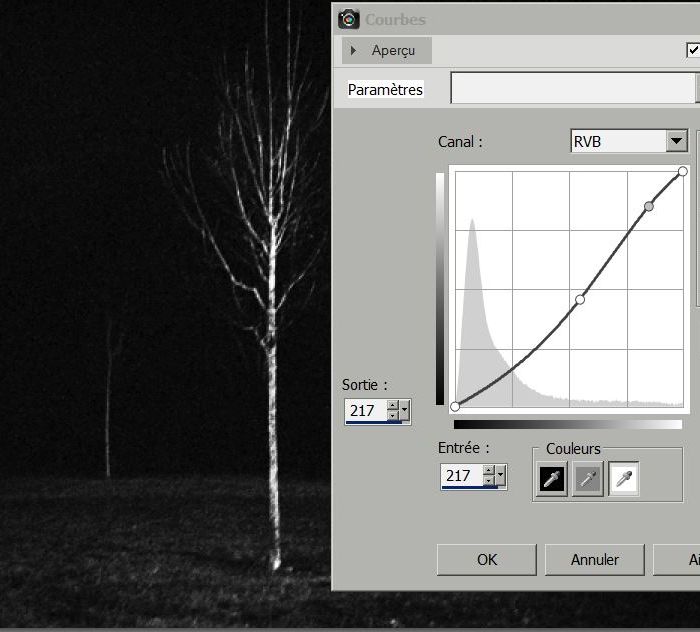Select the bottom-left curve endpoint
700x632 pixels.
pos(456,406)
